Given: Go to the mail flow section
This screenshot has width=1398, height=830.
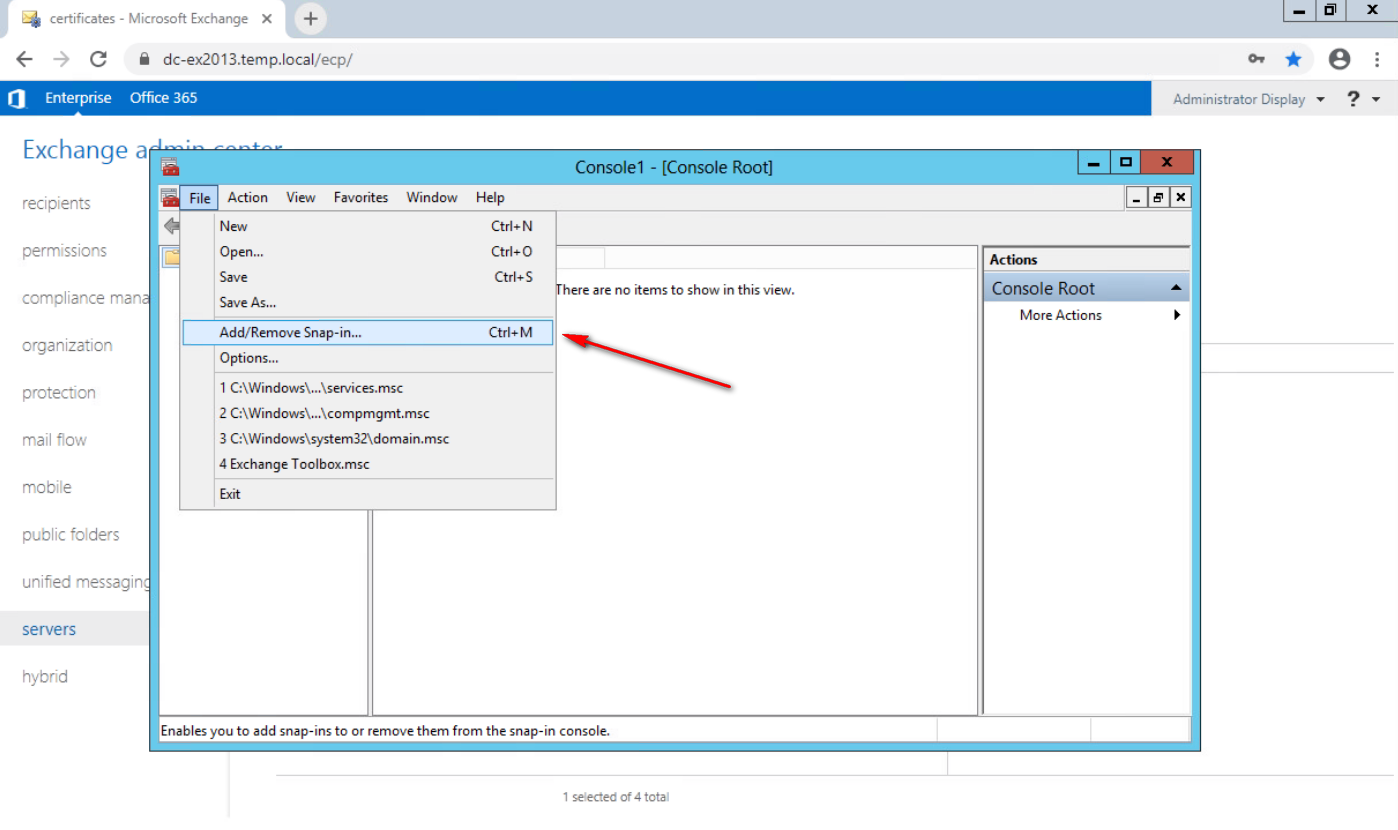Looking at the screenshot, I should (54, 440).
